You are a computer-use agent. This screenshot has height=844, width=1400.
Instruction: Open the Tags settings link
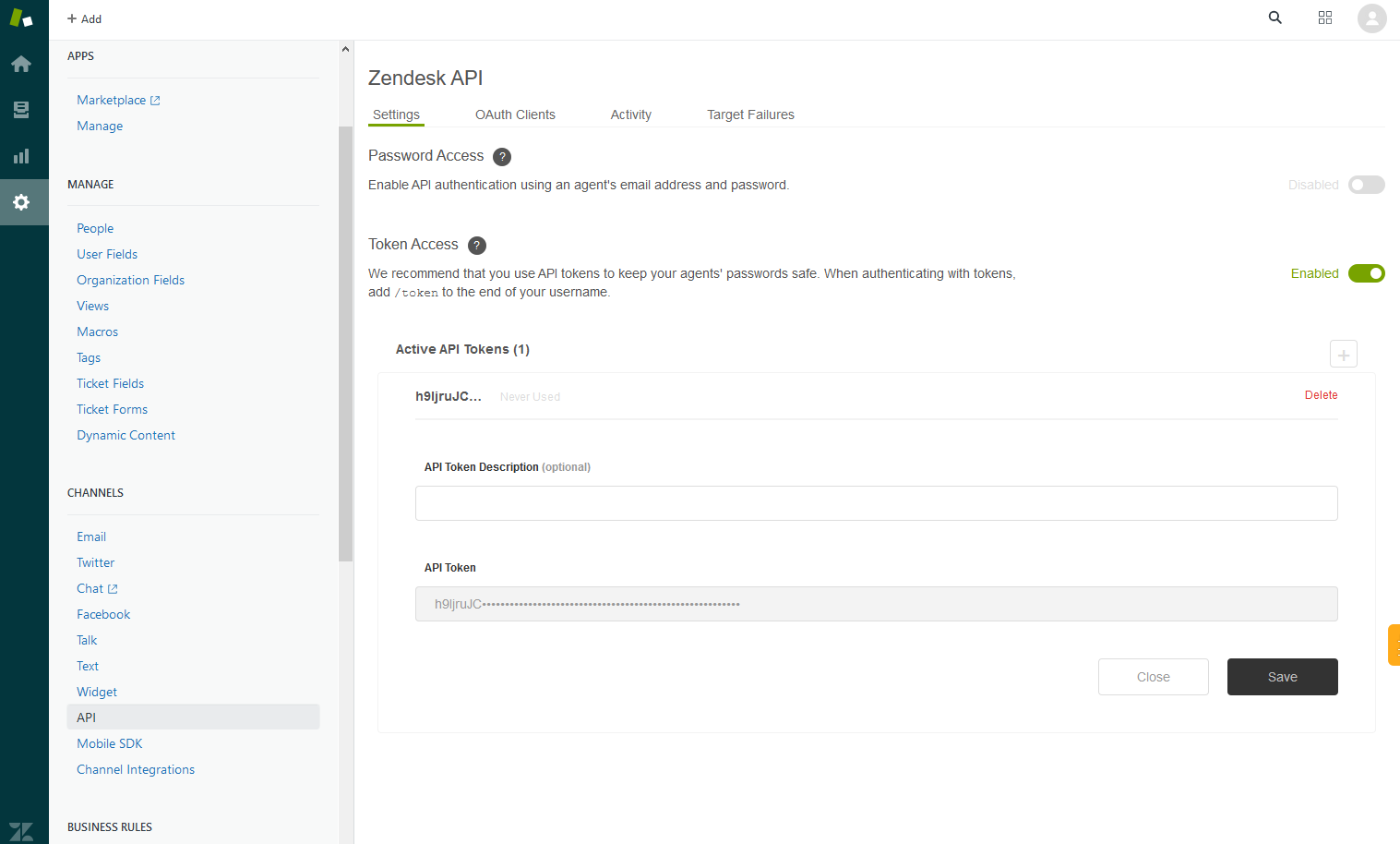coord(89,357)
